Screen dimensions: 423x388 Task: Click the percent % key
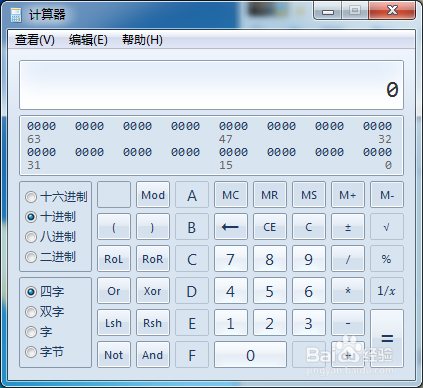tap(387, 259)
